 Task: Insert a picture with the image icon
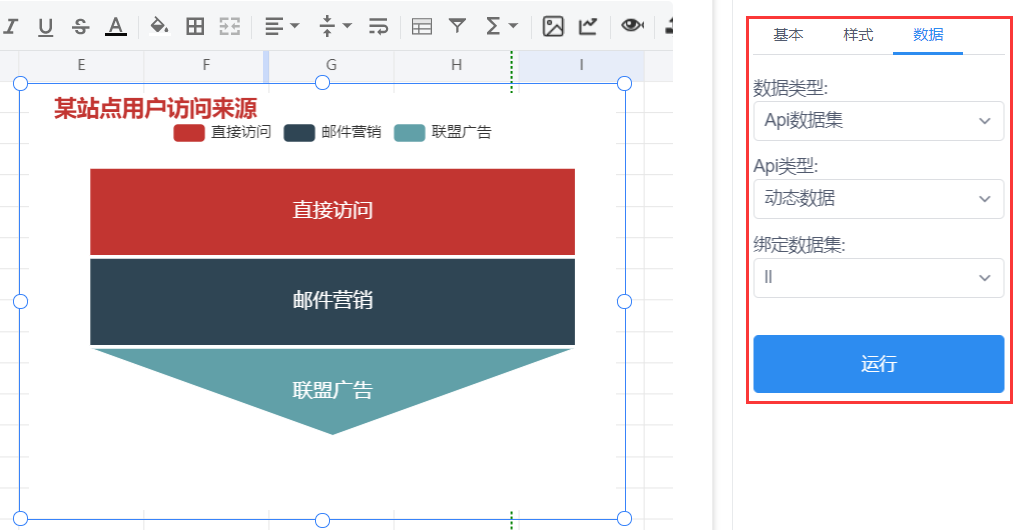[553, 27]
